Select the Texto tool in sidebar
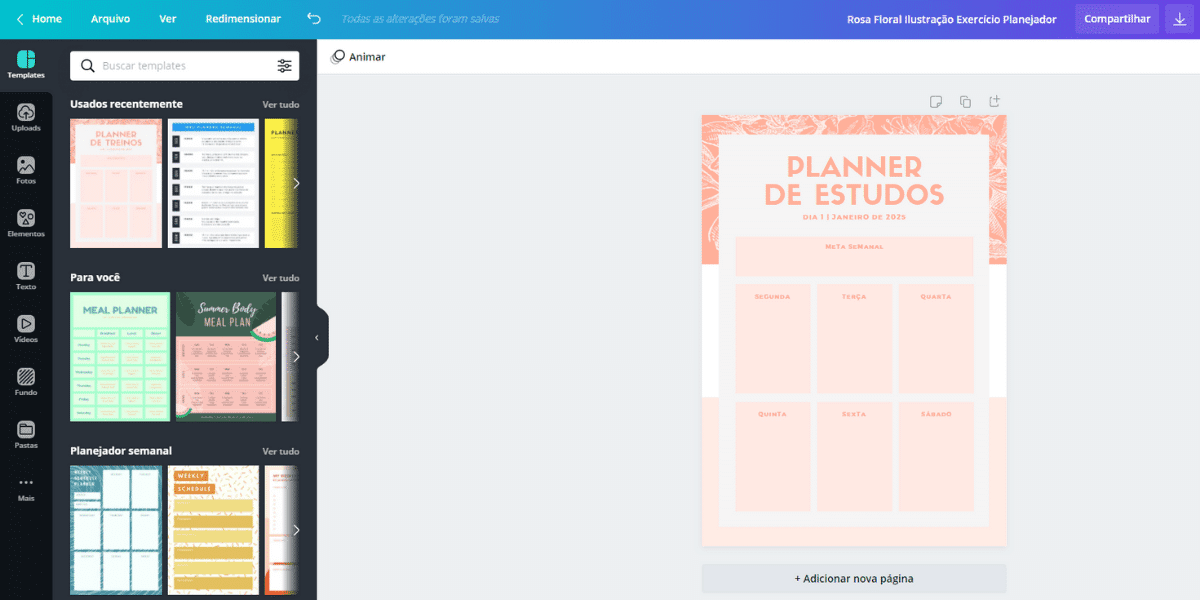This screenshot has height=600, width=1200. tap(26, 277)
